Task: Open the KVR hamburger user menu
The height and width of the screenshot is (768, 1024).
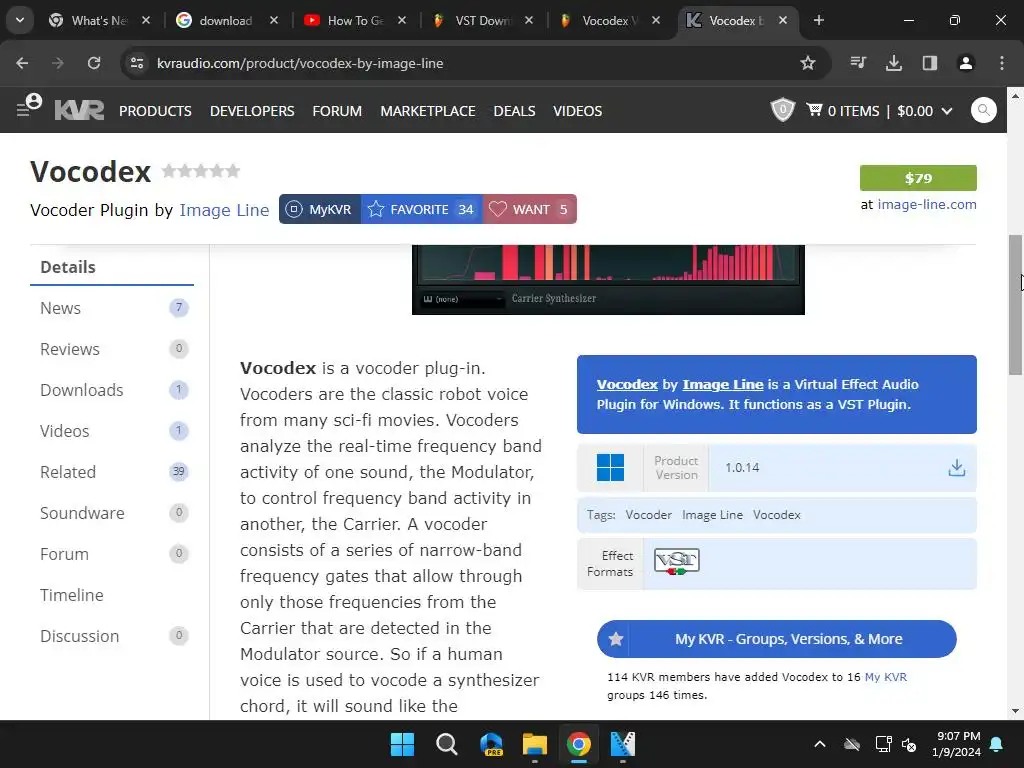Action: (29, 106)
